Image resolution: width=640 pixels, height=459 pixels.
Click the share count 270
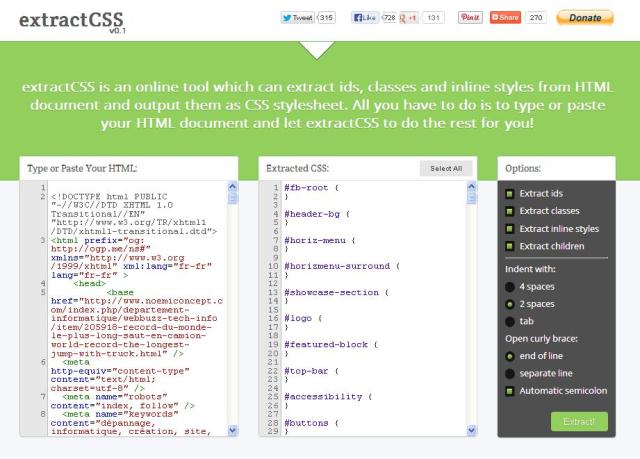point(536,18)
